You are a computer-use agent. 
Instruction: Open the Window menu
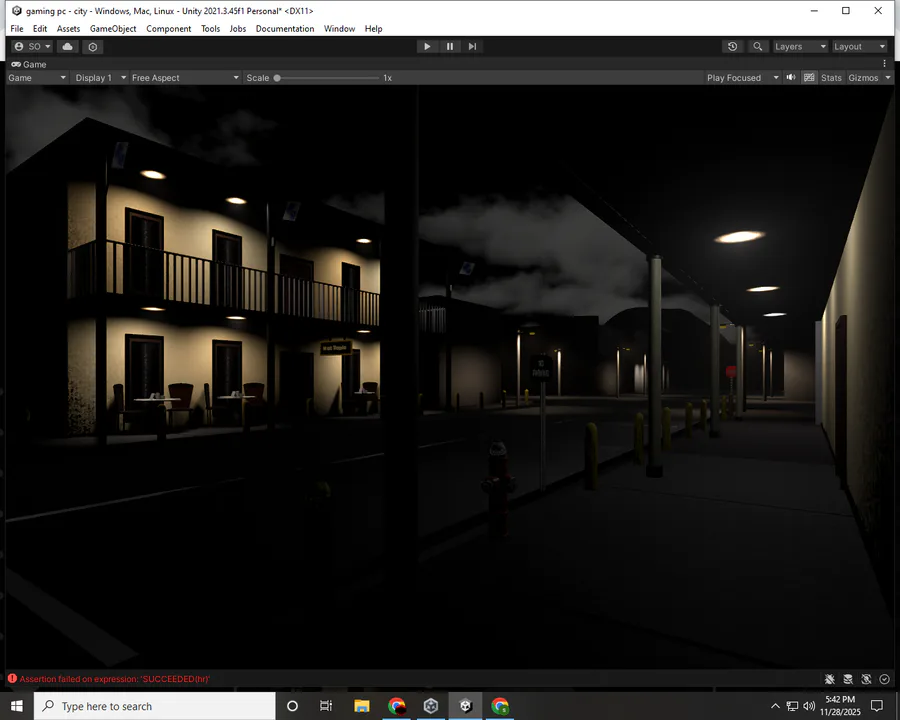(339, 29)
